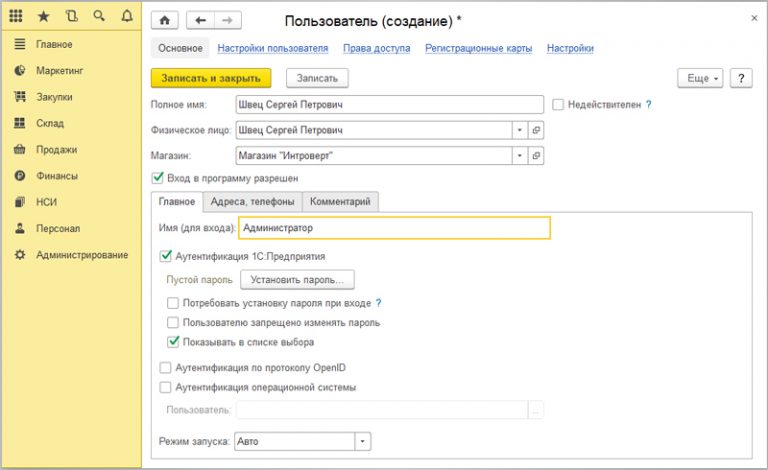
Task: Switch to Адреса, телефоны tab
Action: click(x=253, y=201)
